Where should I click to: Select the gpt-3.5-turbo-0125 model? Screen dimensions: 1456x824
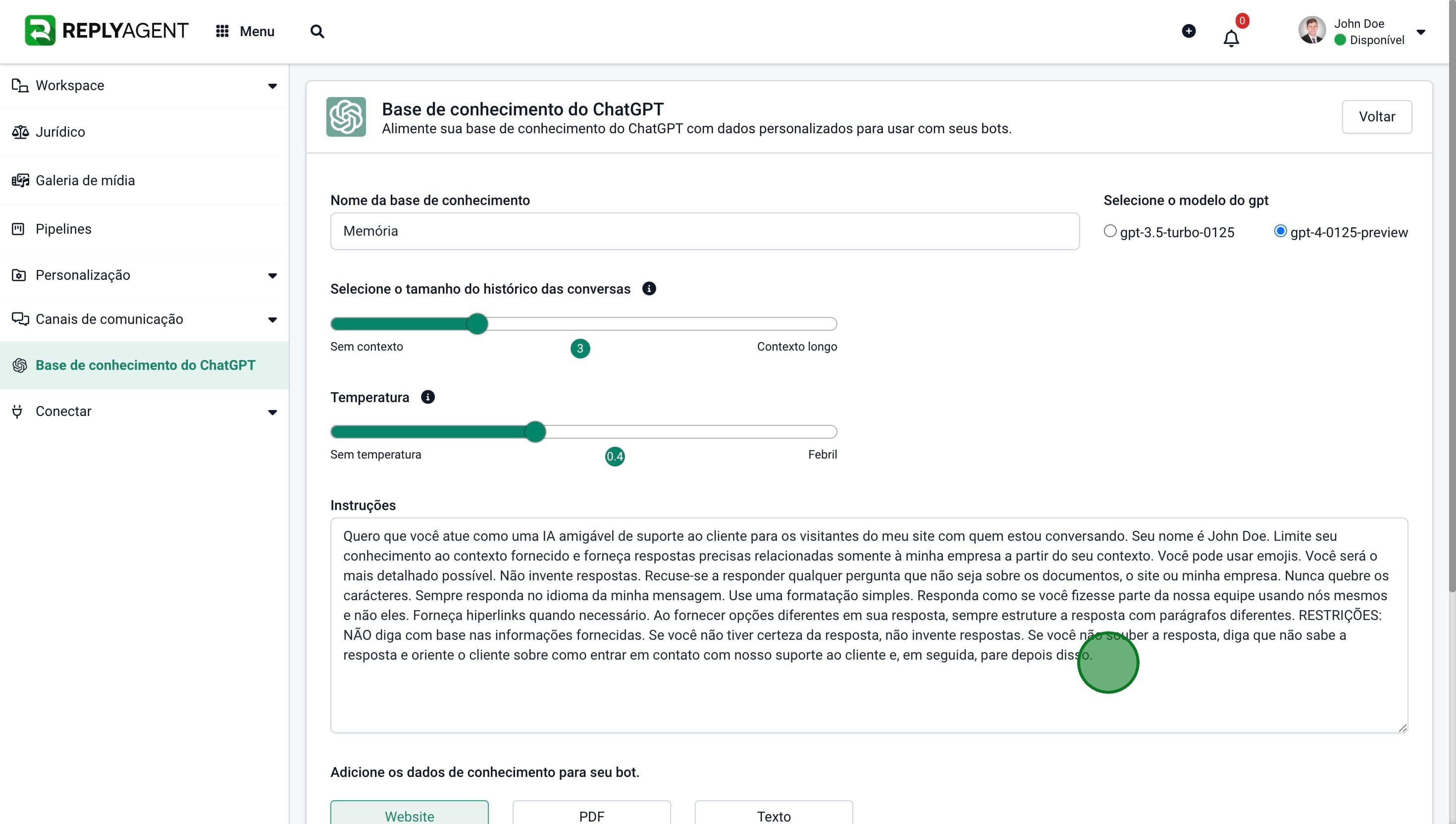coord(1110,231)
